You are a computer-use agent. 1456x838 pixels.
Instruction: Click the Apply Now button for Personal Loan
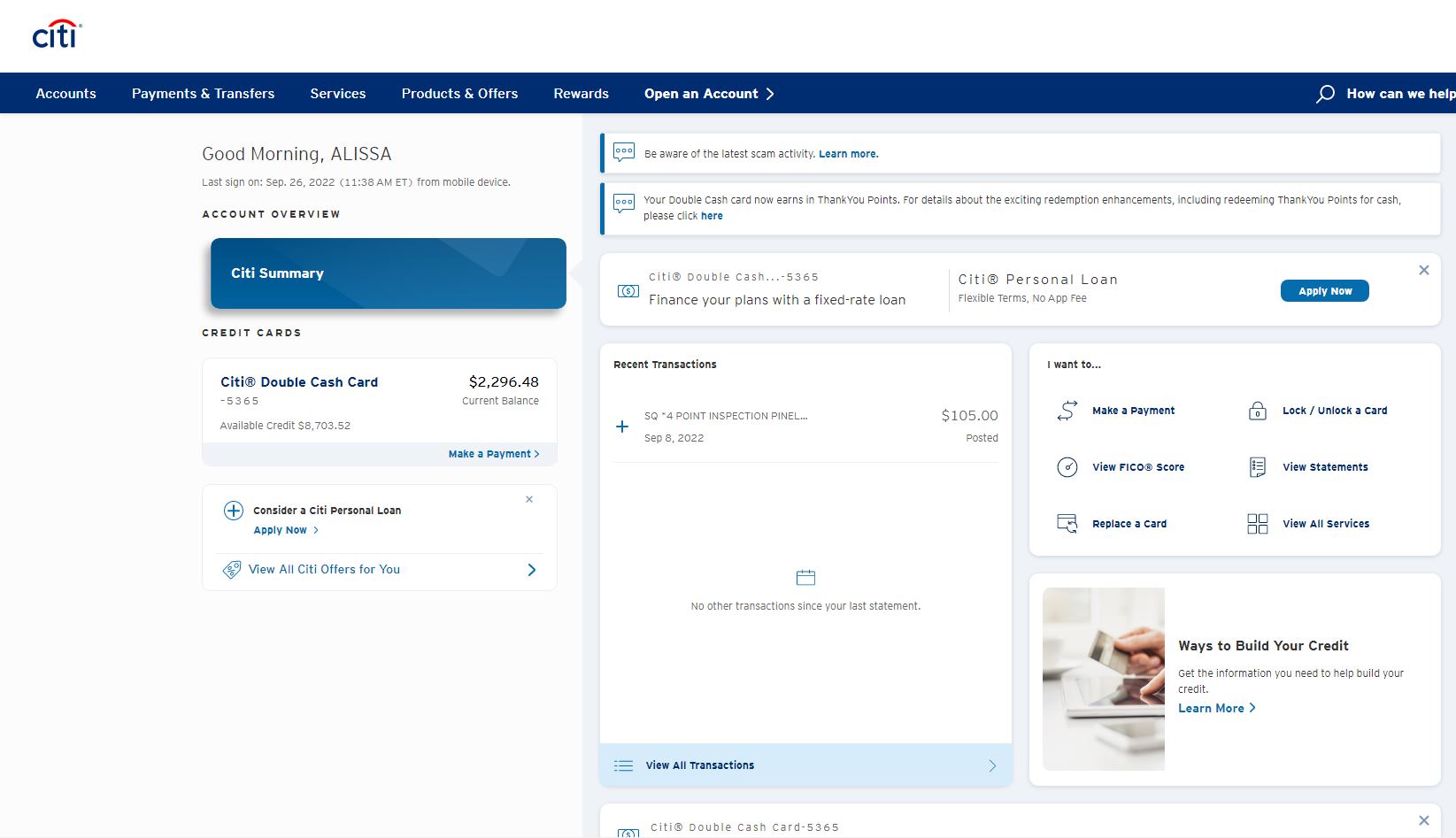(1325, 291)
